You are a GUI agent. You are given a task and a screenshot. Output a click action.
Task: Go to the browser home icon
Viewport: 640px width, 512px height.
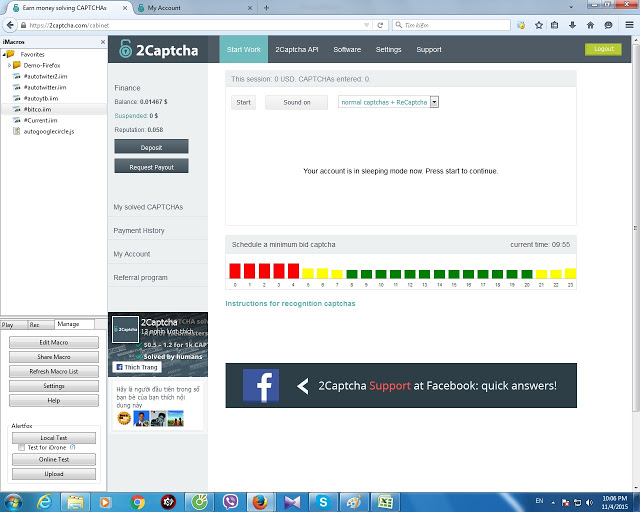(590, 25)
